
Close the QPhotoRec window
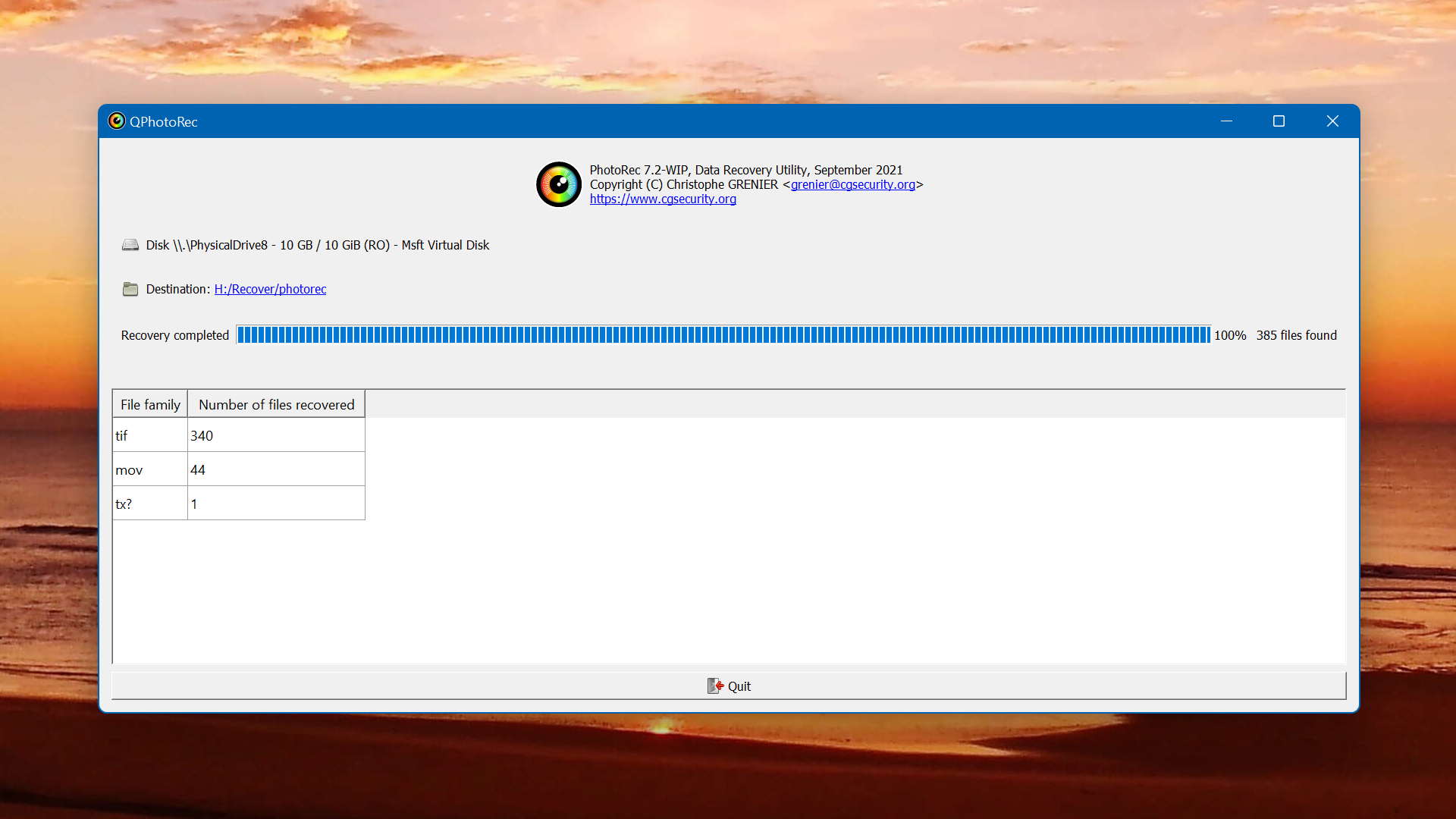pyautogui.click(x=1332, y=121)
